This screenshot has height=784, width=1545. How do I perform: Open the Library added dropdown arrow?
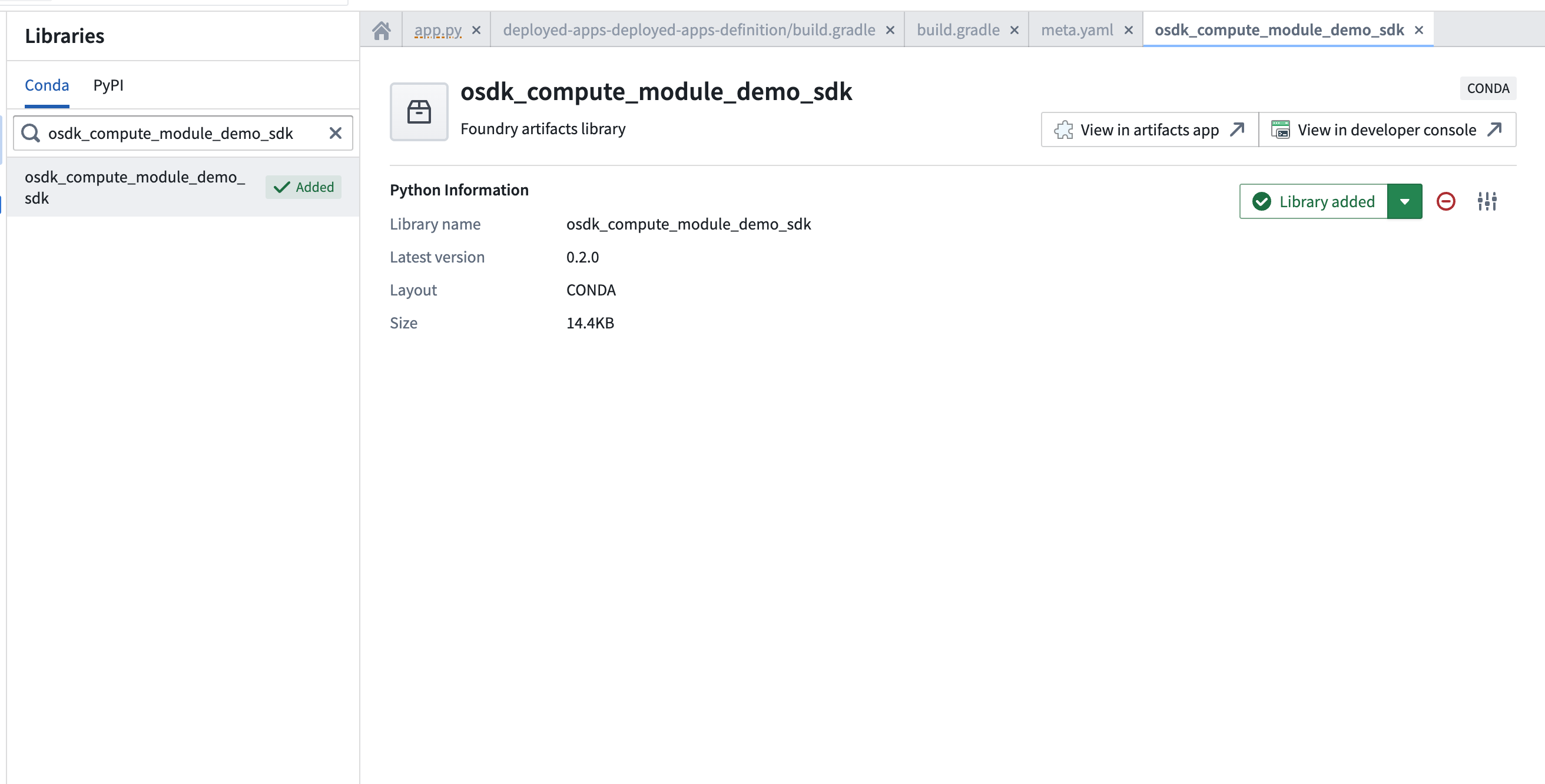coord(1405,201)
